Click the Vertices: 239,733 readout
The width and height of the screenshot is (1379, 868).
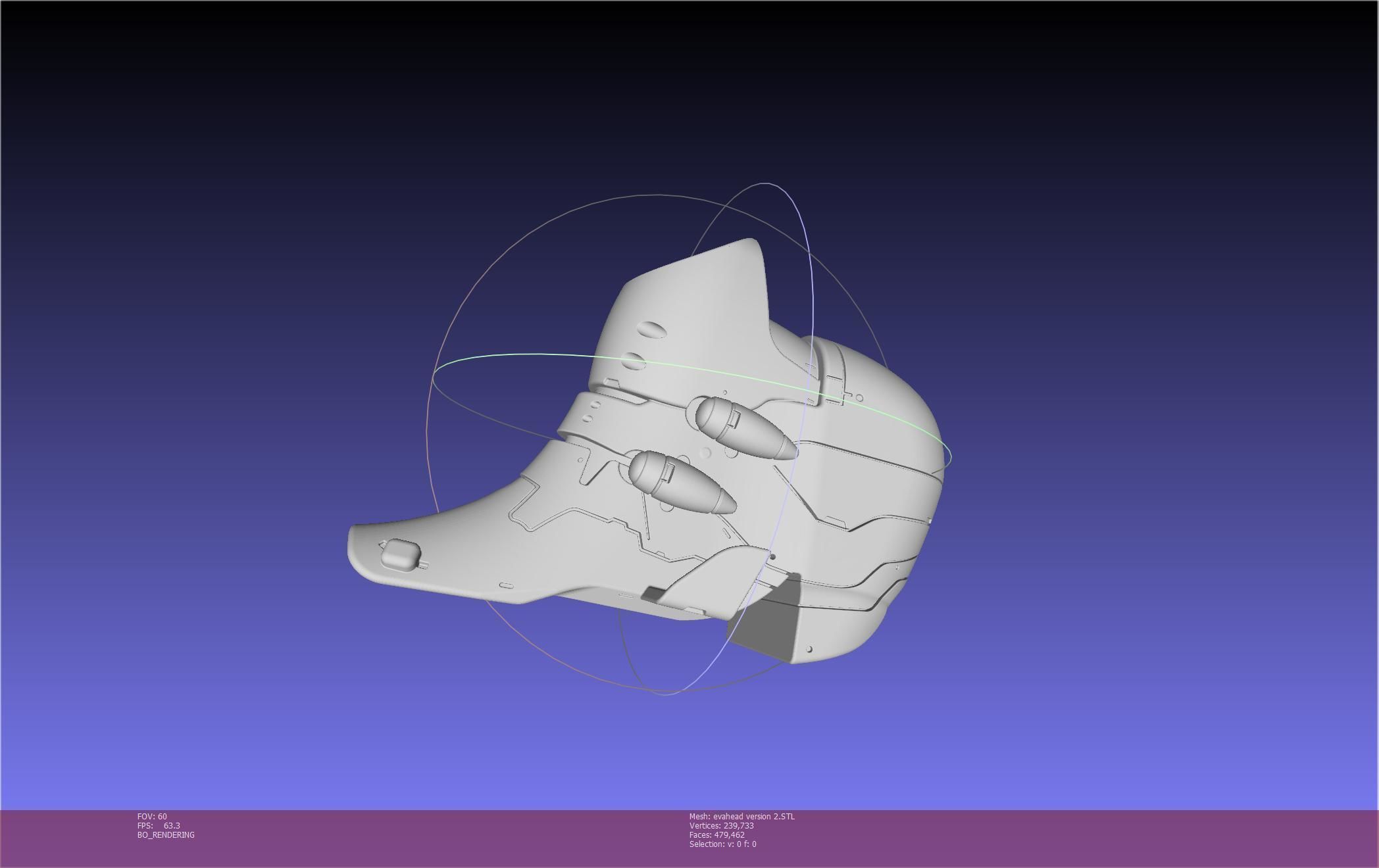(x=721, y=825)
